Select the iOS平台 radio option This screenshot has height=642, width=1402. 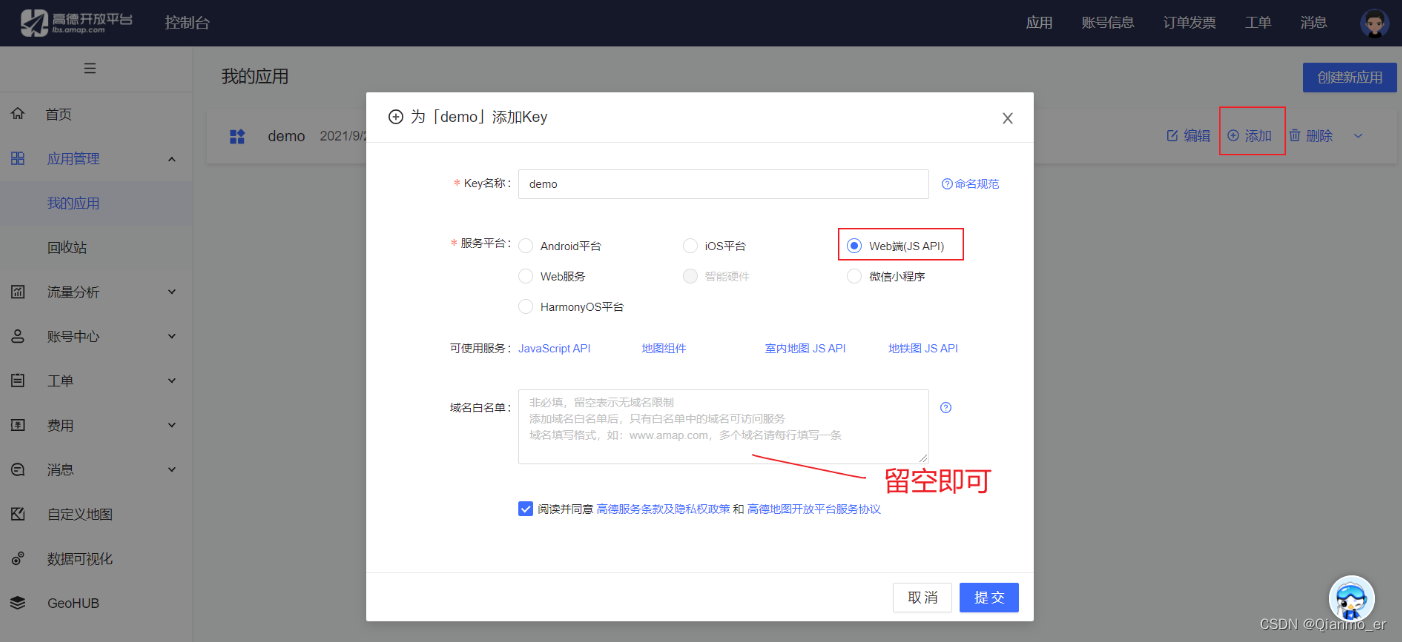click(x=690, y=246)
